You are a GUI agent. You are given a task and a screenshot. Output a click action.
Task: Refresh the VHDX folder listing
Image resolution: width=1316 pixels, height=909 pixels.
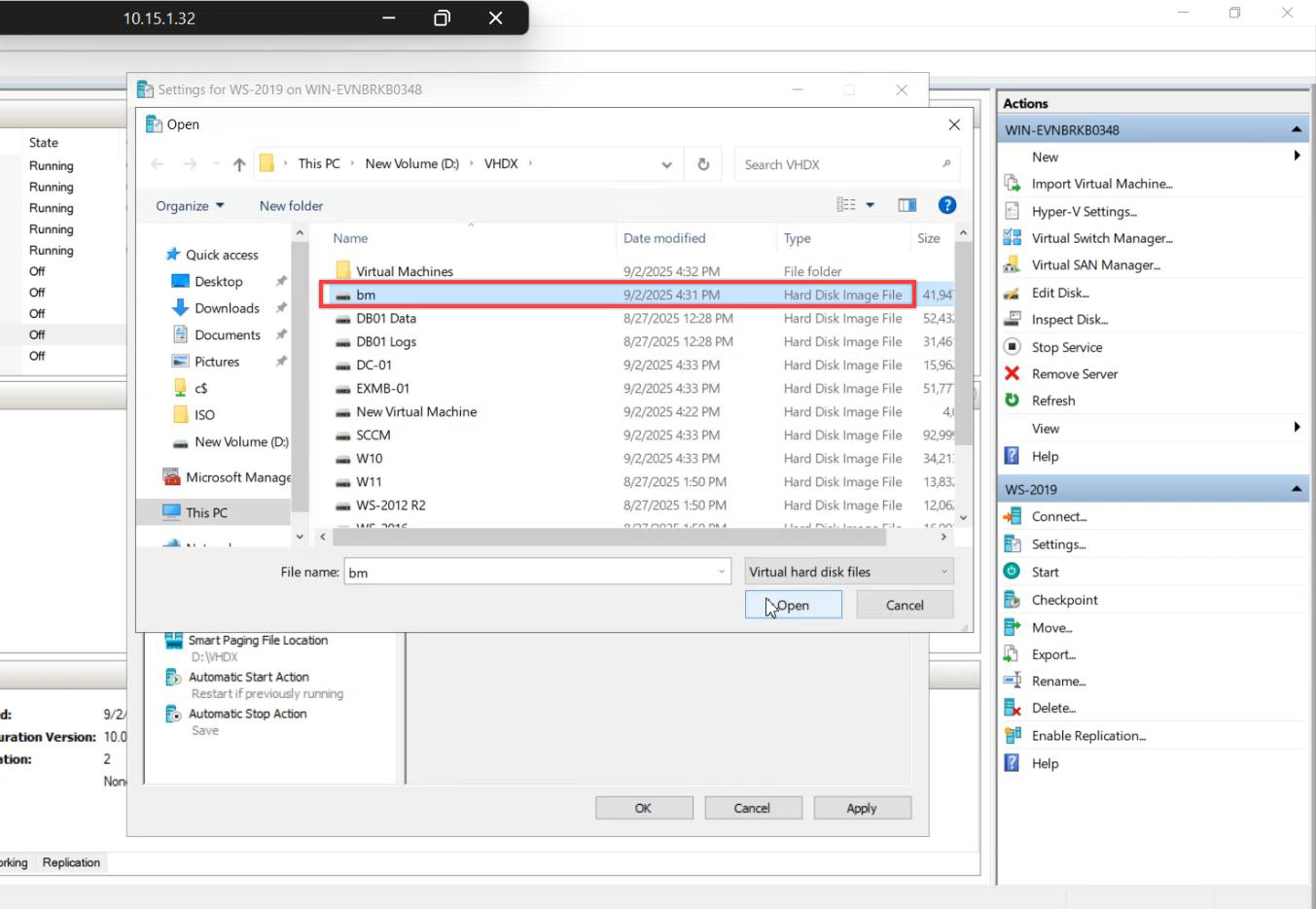703,164
